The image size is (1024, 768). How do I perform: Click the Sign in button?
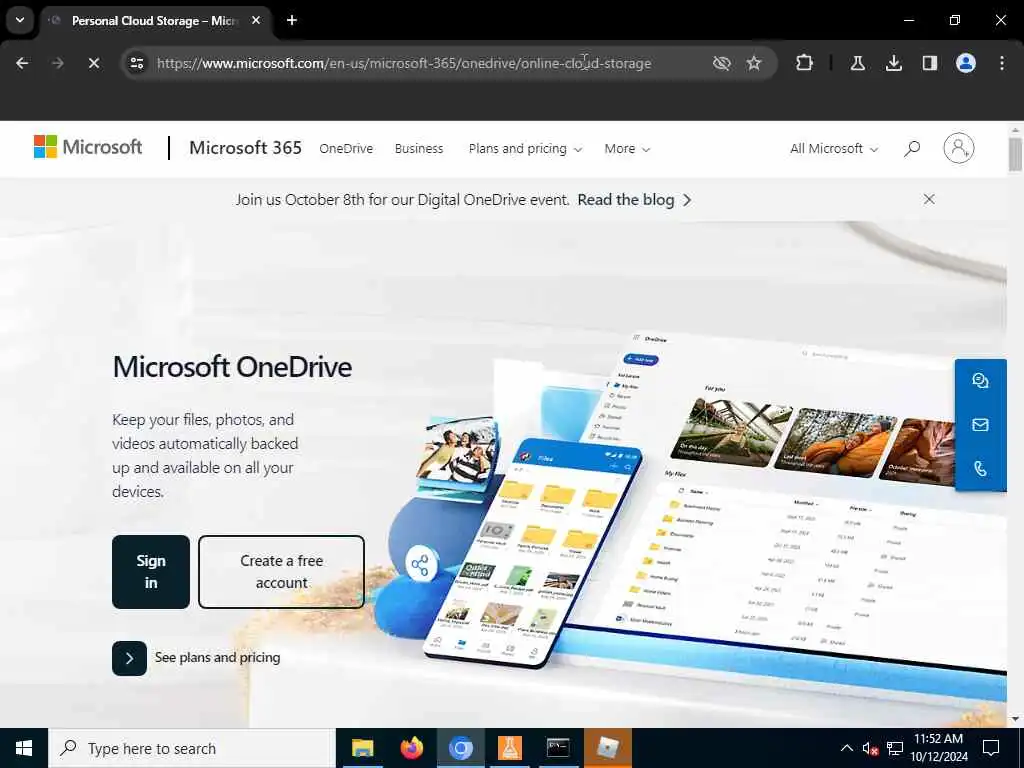pos(151,571)
